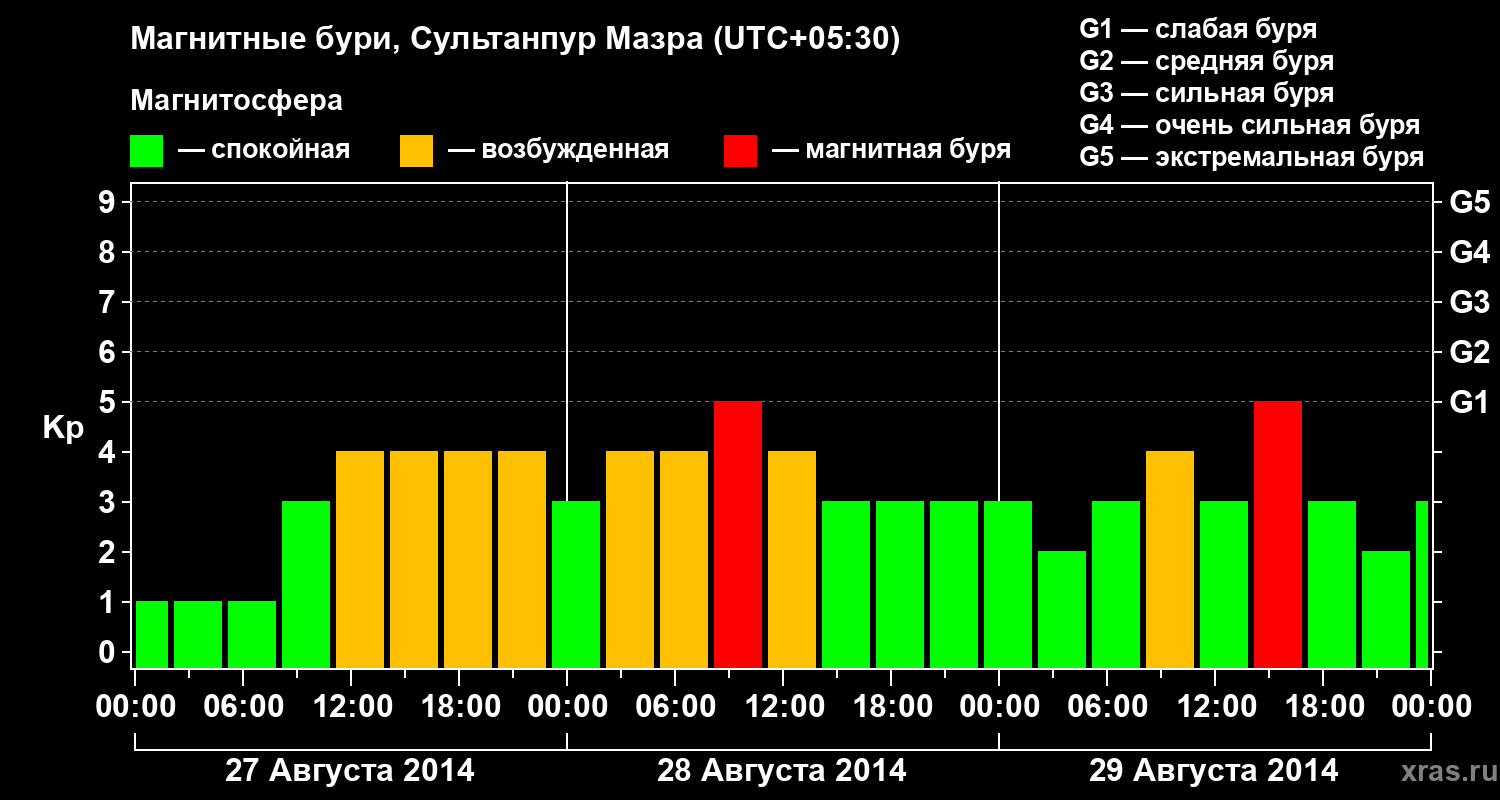Viewport: 1500px width, 800px height.
Task: Click the — магнитная буря legend text
Action: [891, 150]
